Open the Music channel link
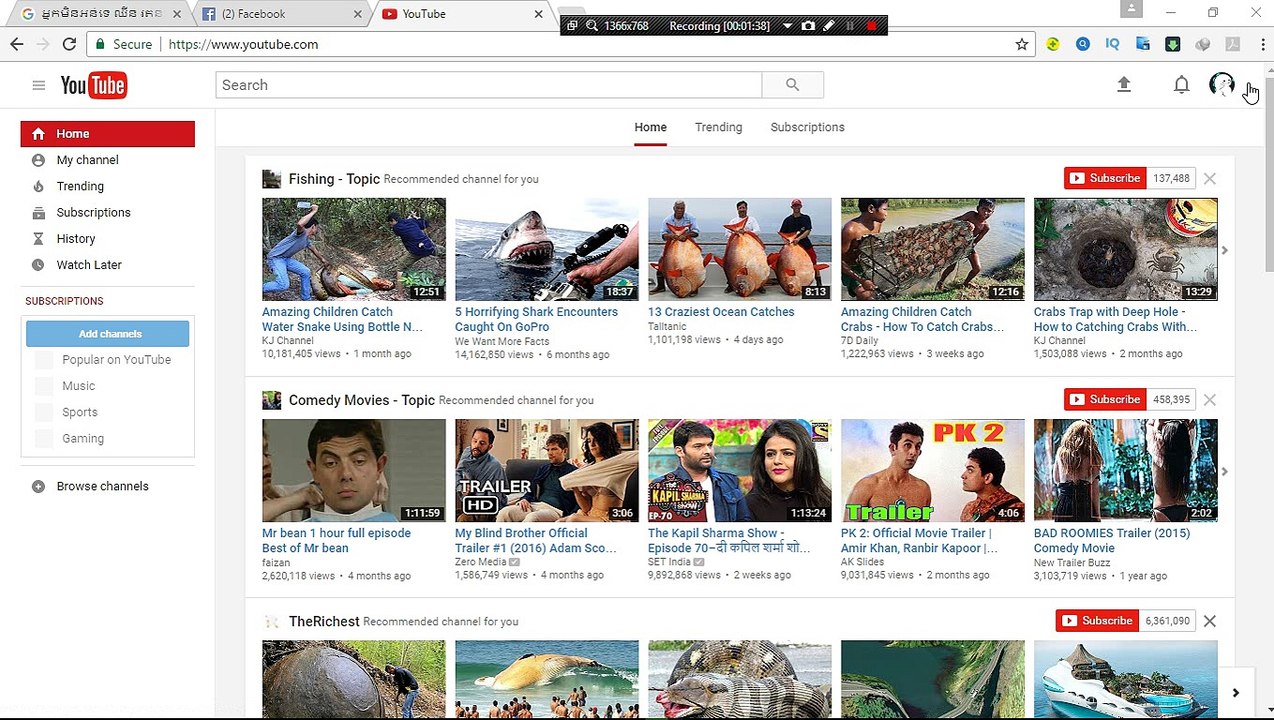This screenshot has width=1274, height=720. 78,386
